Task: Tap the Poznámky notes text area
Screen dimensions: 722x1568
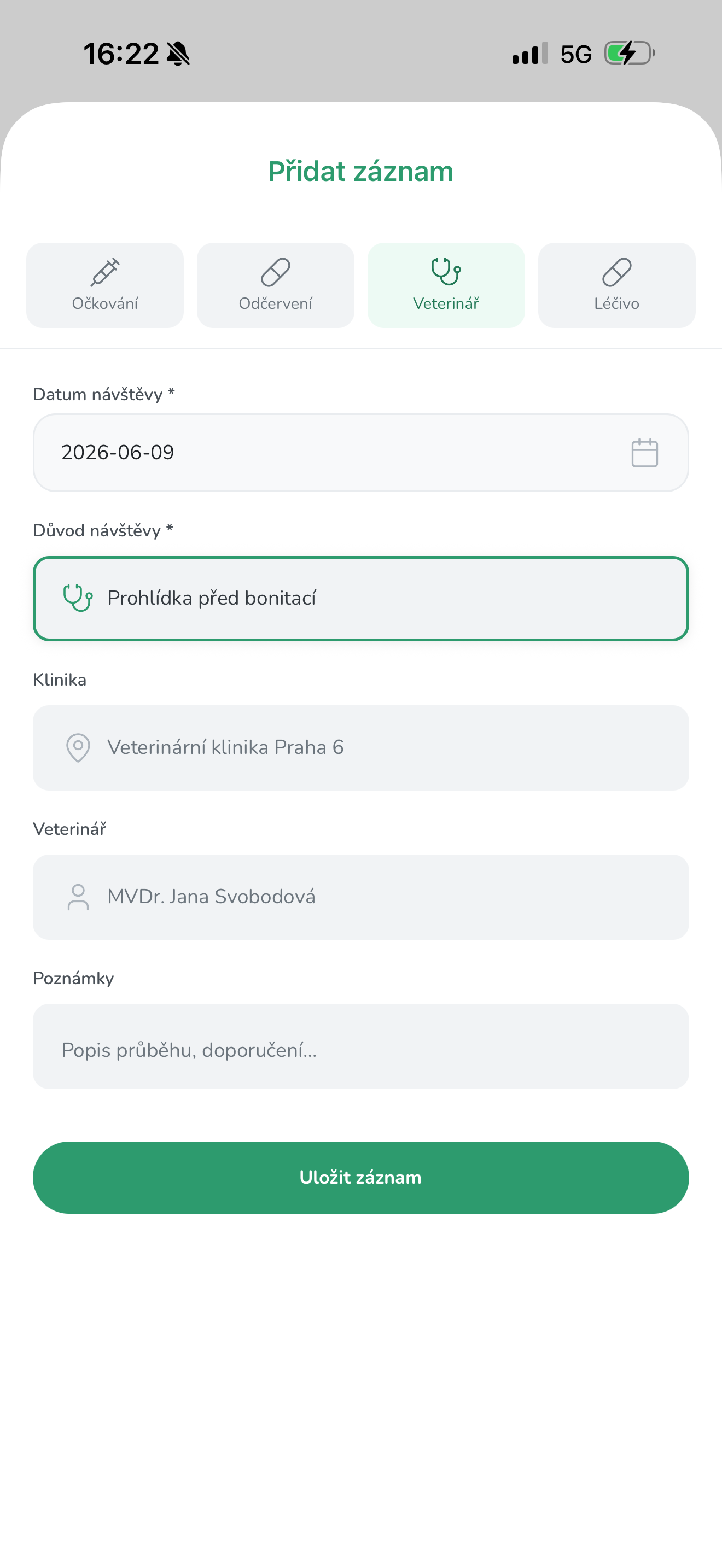Action: [x=361, y=1046]
